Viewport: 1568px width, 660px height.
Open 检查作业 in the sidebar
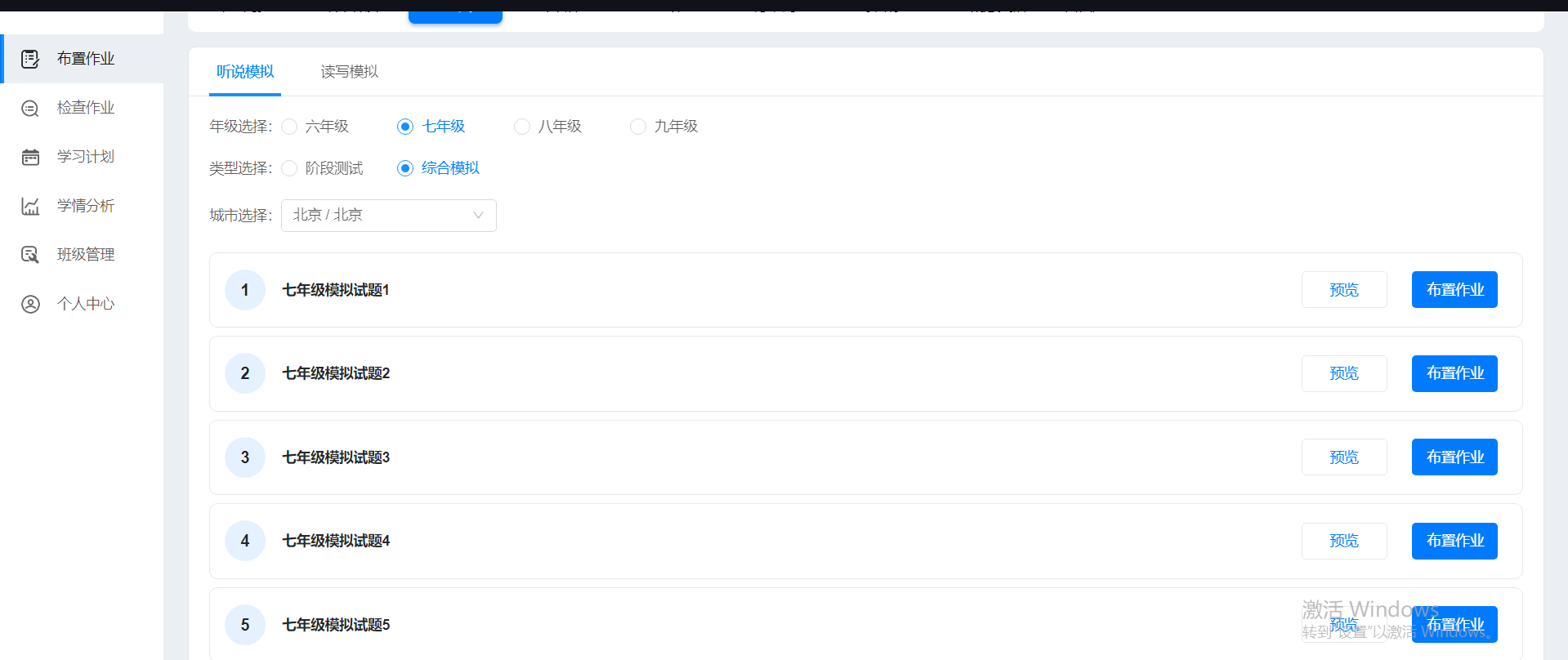pyautogui.click(x=82, y=108)
